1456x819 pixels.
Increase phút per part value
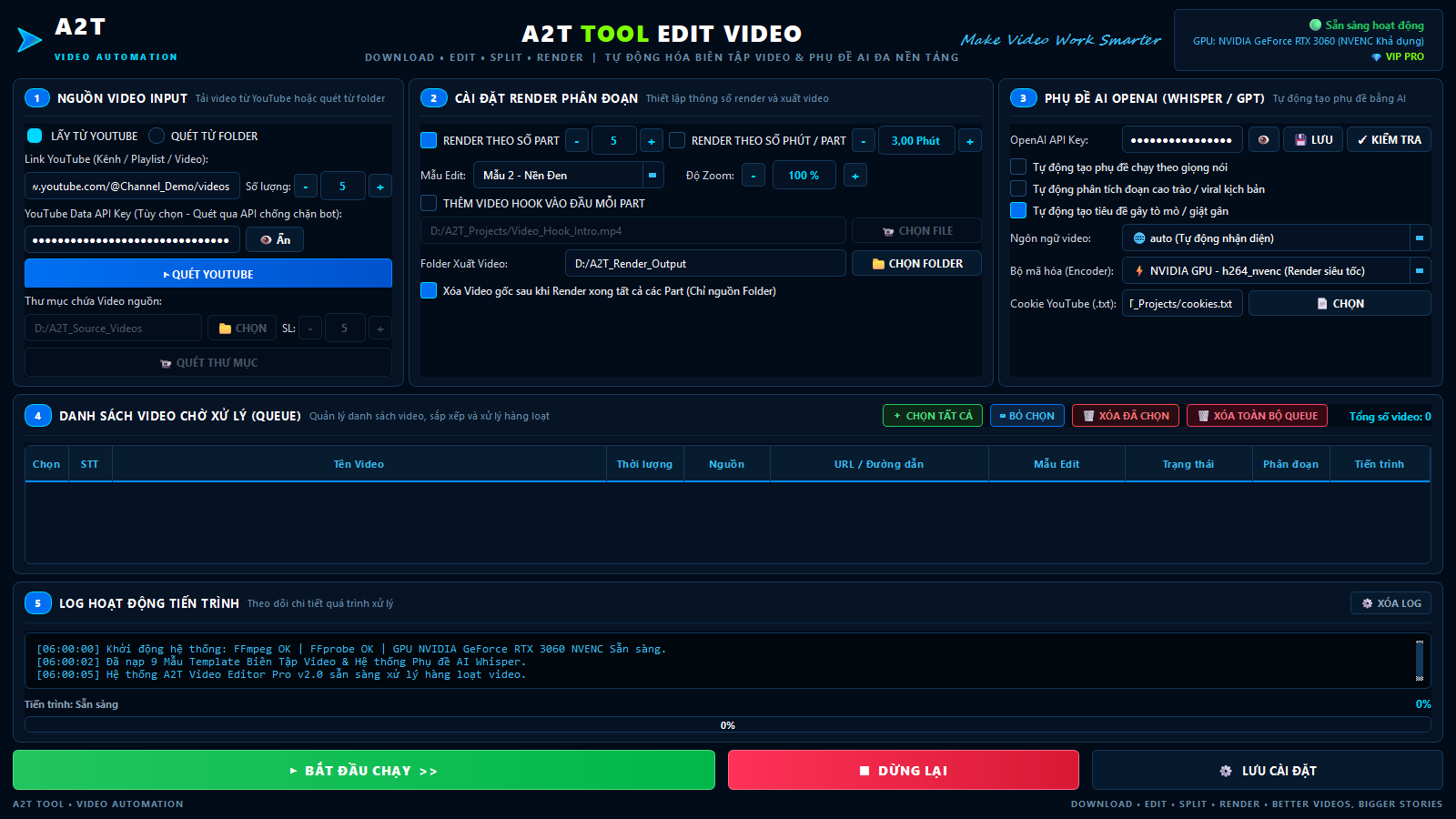click(x=970, y=141)
